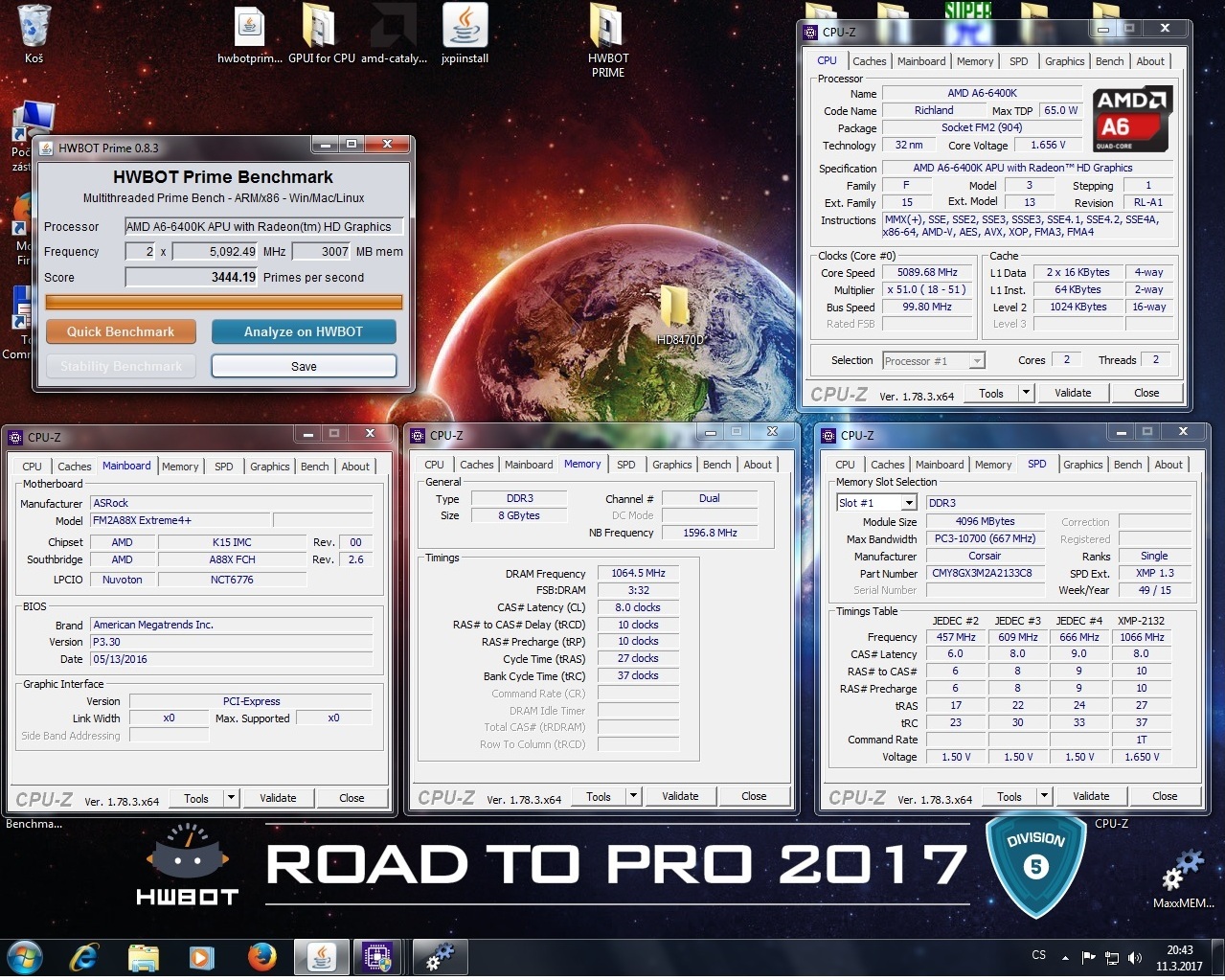Switch to the CPU-Z taskbar item
Screen dimensions: 1225x980
[x=379, y=957]
